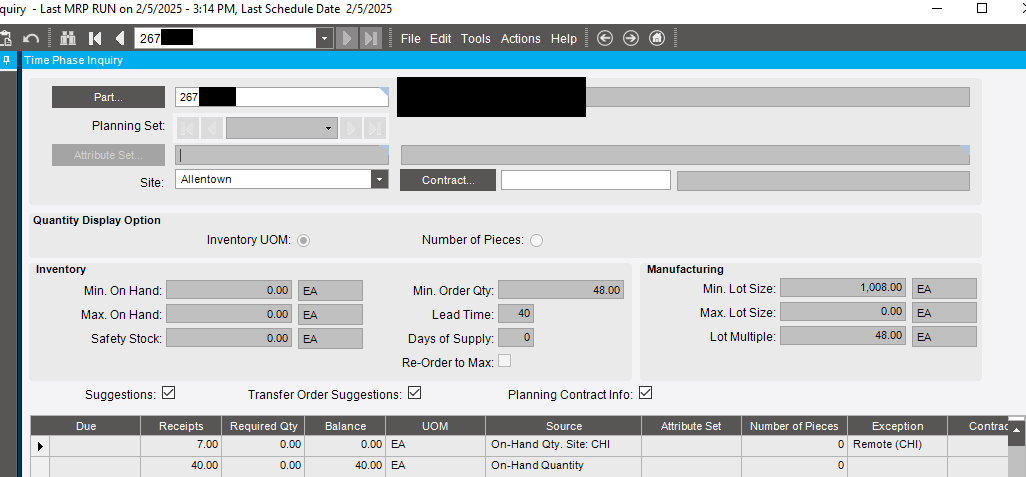Click the 'Remote (CHI)' exception cell

click(x=898, y=445)
